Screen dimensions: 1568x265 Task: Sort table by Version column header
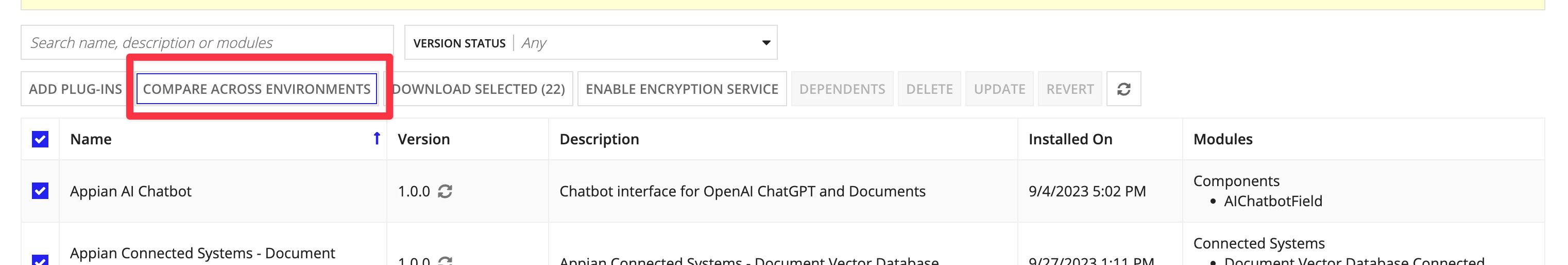pos(423,139)
